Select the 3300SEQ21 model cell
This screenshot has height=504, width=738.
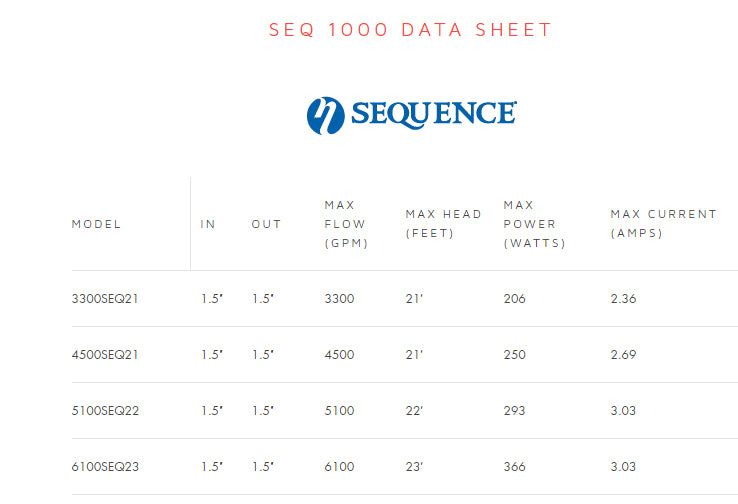(105, 299)
